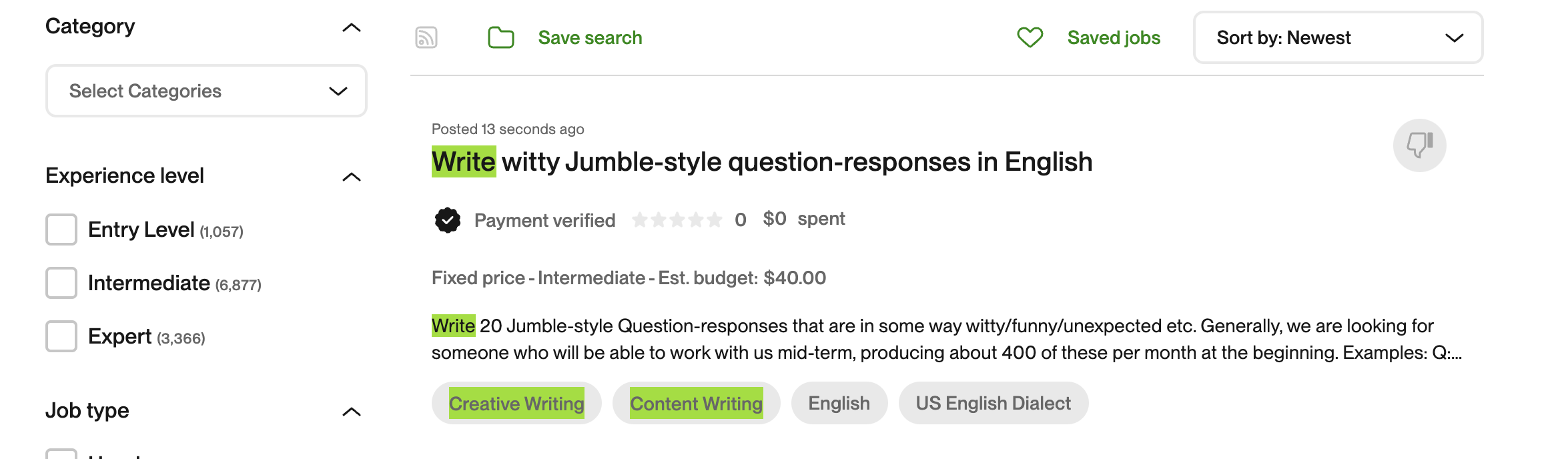The image size is (1568, 459).
Task: Check the Entry Level filter
Action: pyautogui.click(x=61, y=229)
